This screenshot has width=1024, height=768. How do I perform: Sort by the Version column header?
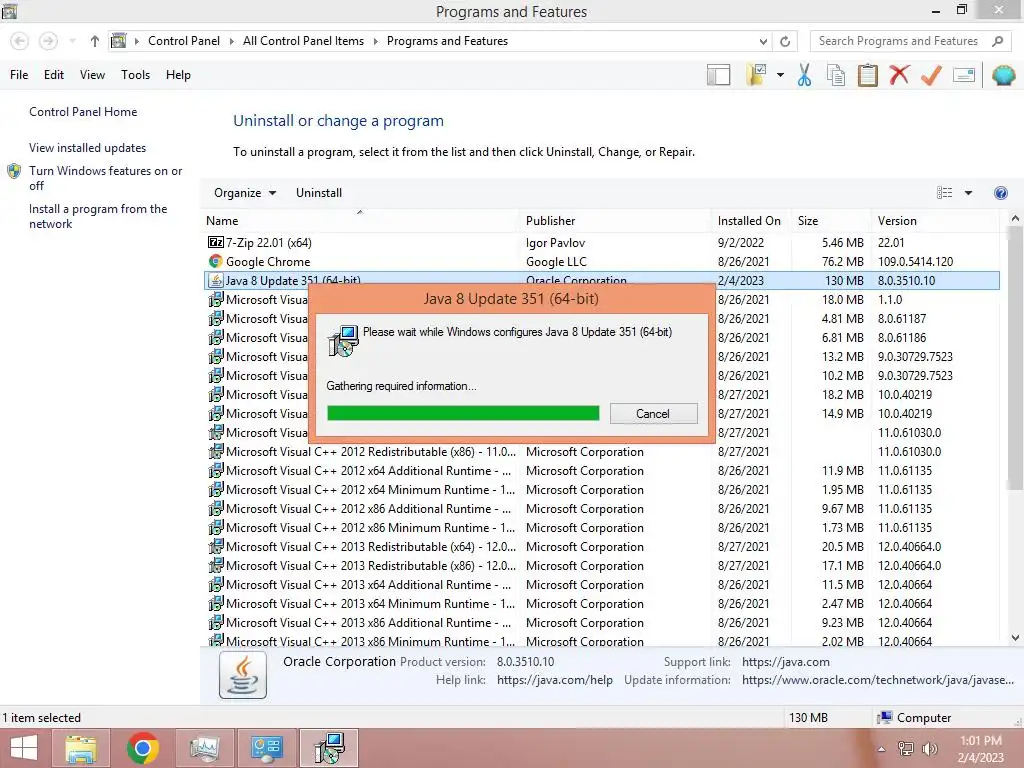point(936,221)
